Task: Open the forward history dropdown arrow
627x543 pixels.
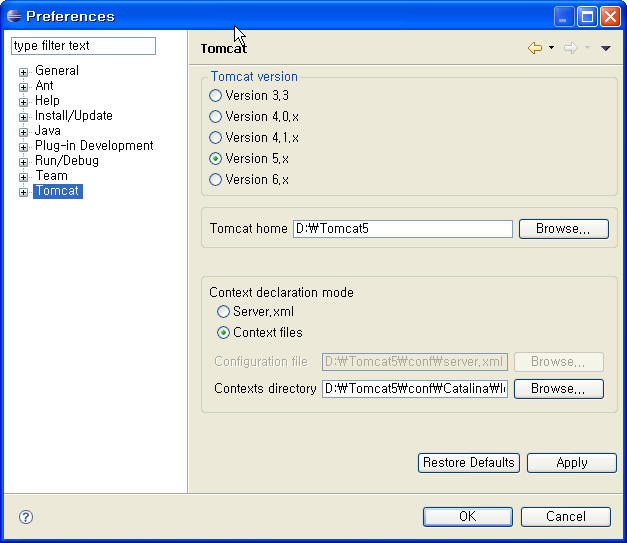Action: pyautogui.click(x=587, y=48)
